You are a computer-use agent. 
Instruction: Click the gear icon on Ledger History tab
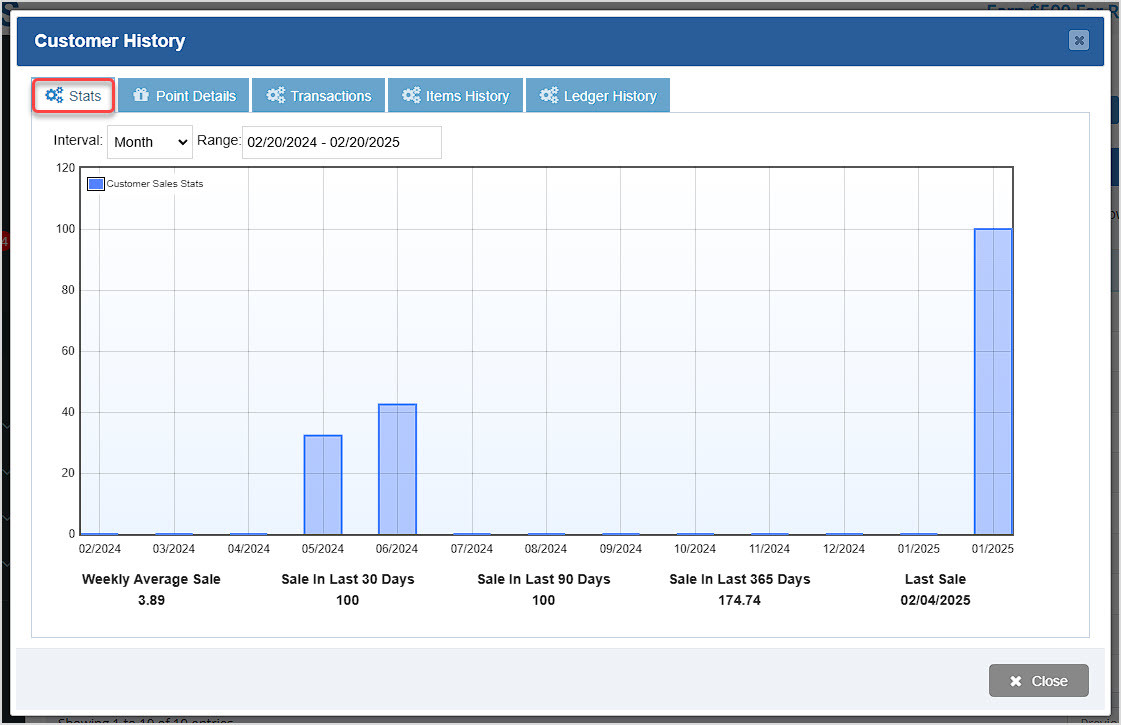pyautogui.click(x=548, y=95)
